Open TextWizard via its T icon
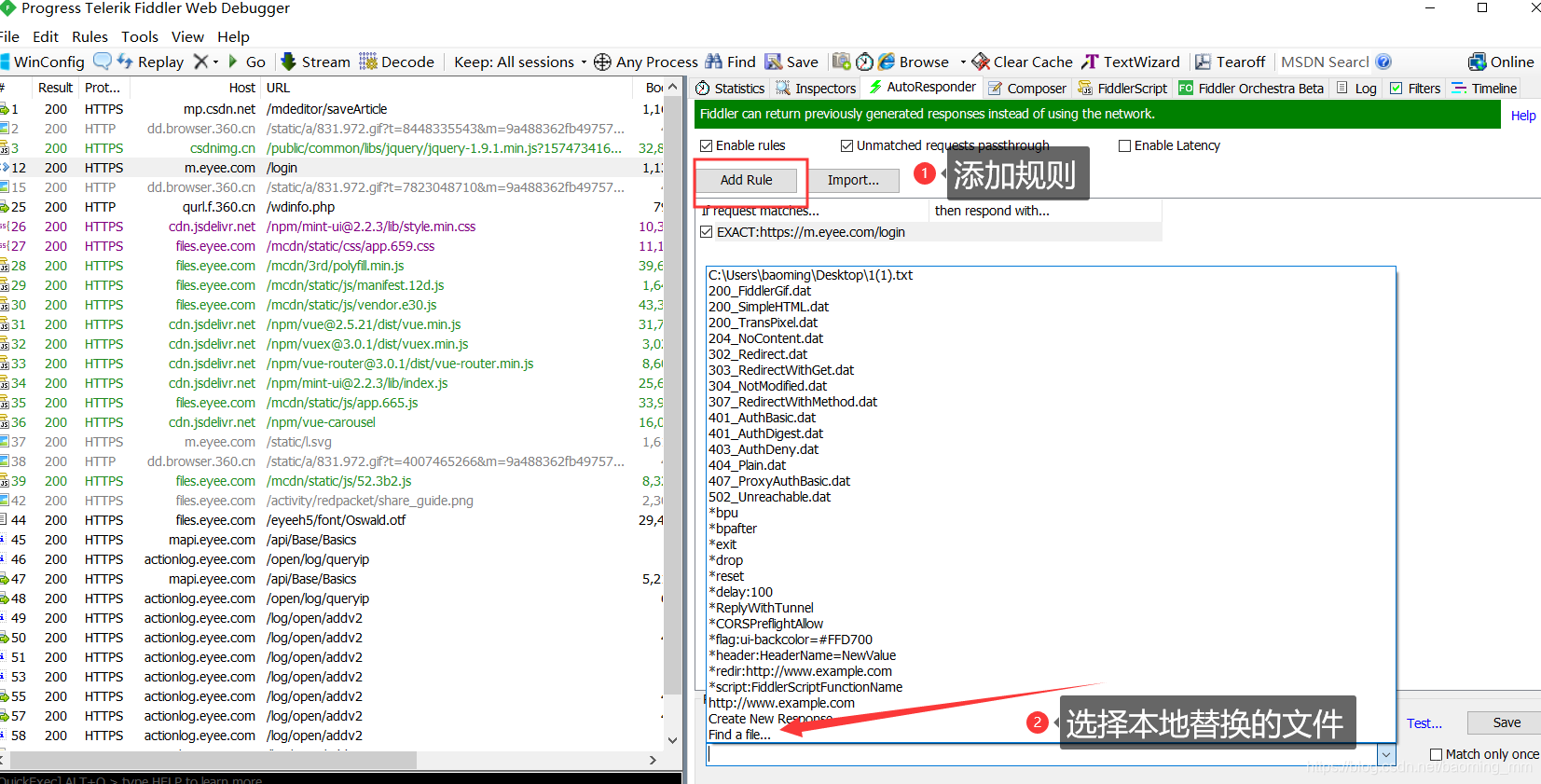This screenshot has width=1541, height=784. click(x=1090, y=62)
